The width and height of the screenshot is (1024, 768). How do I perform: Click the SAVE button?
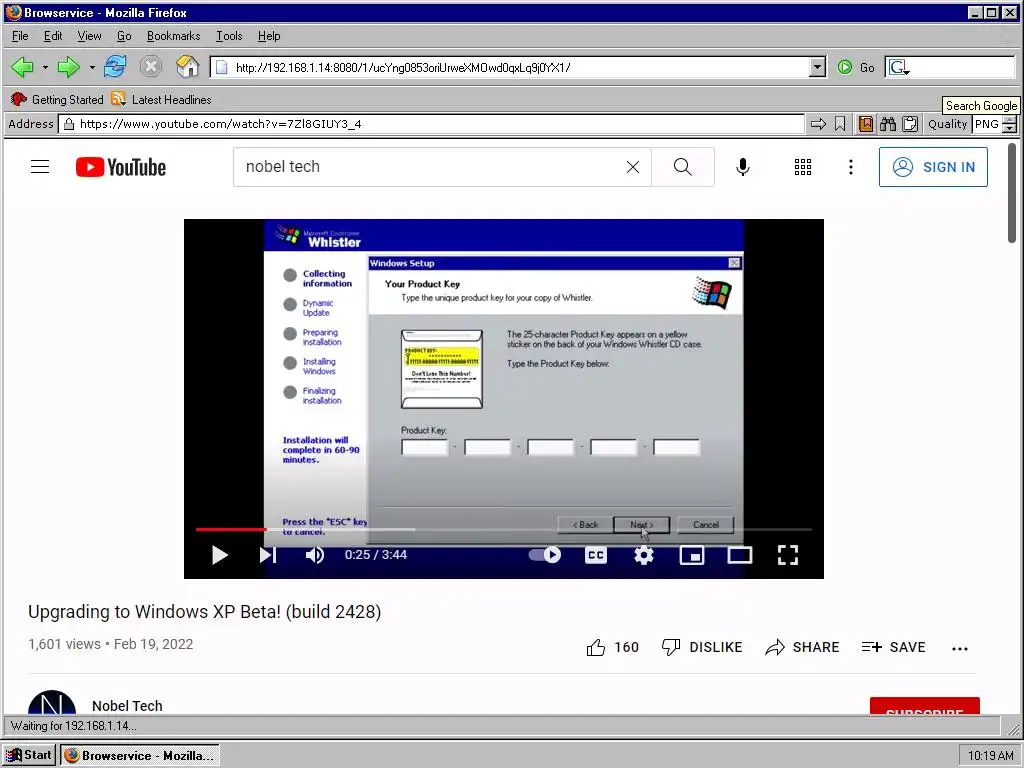click(x=893, y=647)
